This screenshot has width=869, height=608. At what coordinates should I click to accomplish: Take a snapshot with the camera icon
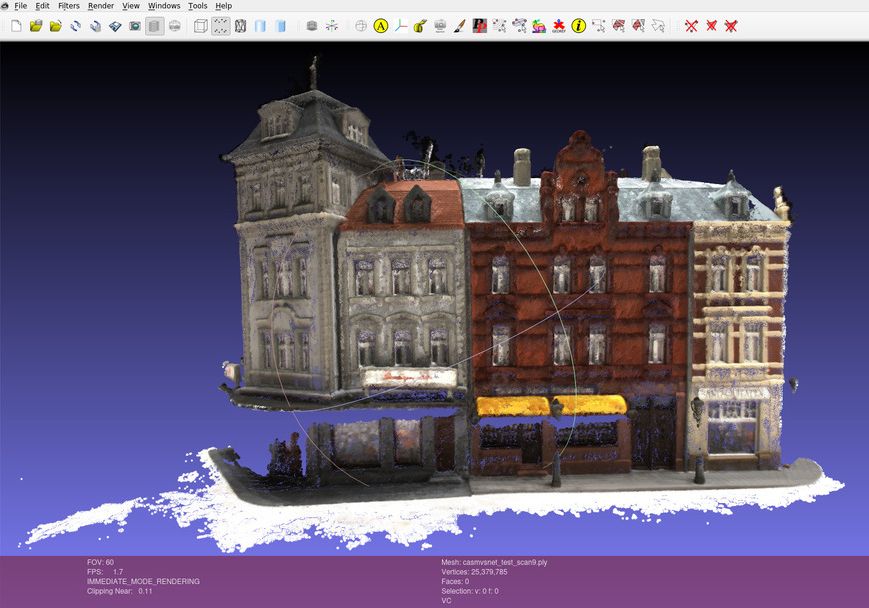coord(135,25)
